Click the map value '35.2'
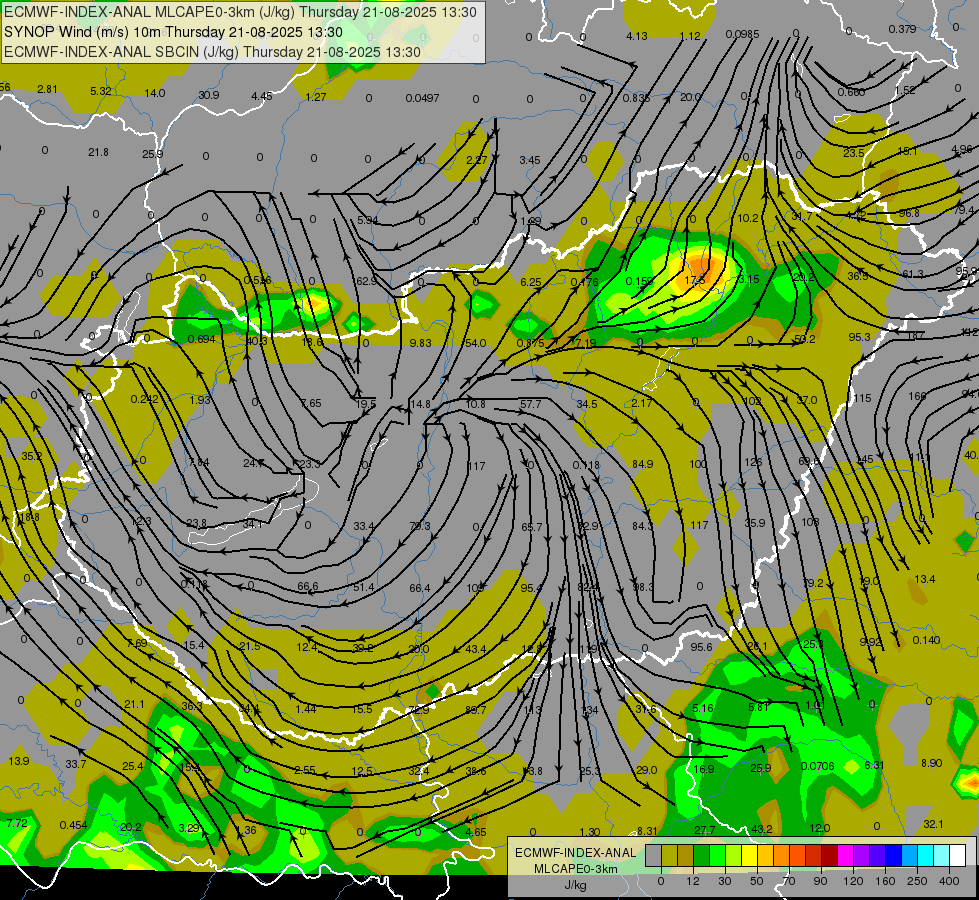Viewport: 979px width, 900px height. tap(32, 456)
